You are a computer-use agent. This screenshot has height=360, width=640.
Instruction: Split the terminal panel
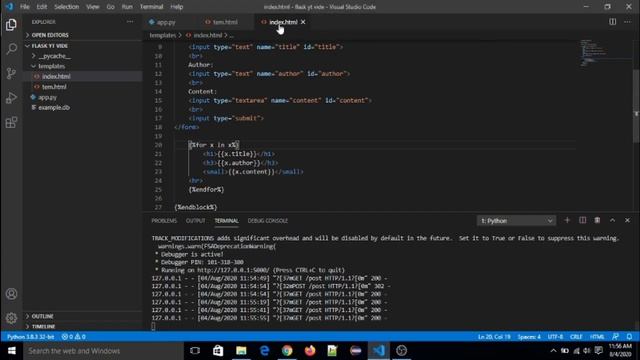(x=582, y=220)
